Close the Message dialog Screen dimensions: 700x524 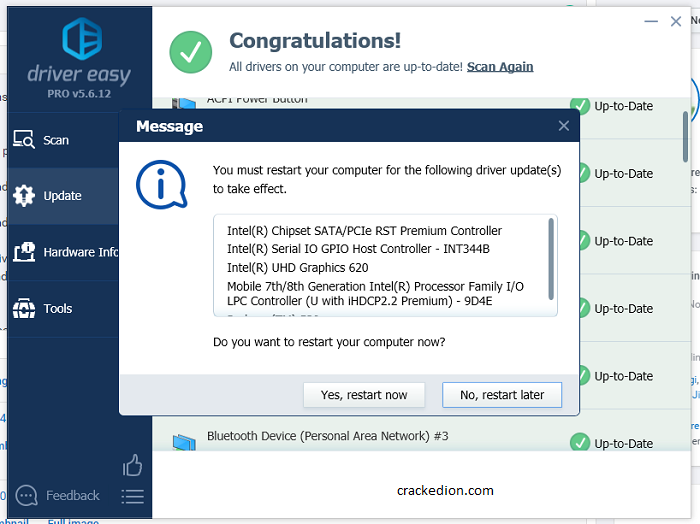pos(564,126)
